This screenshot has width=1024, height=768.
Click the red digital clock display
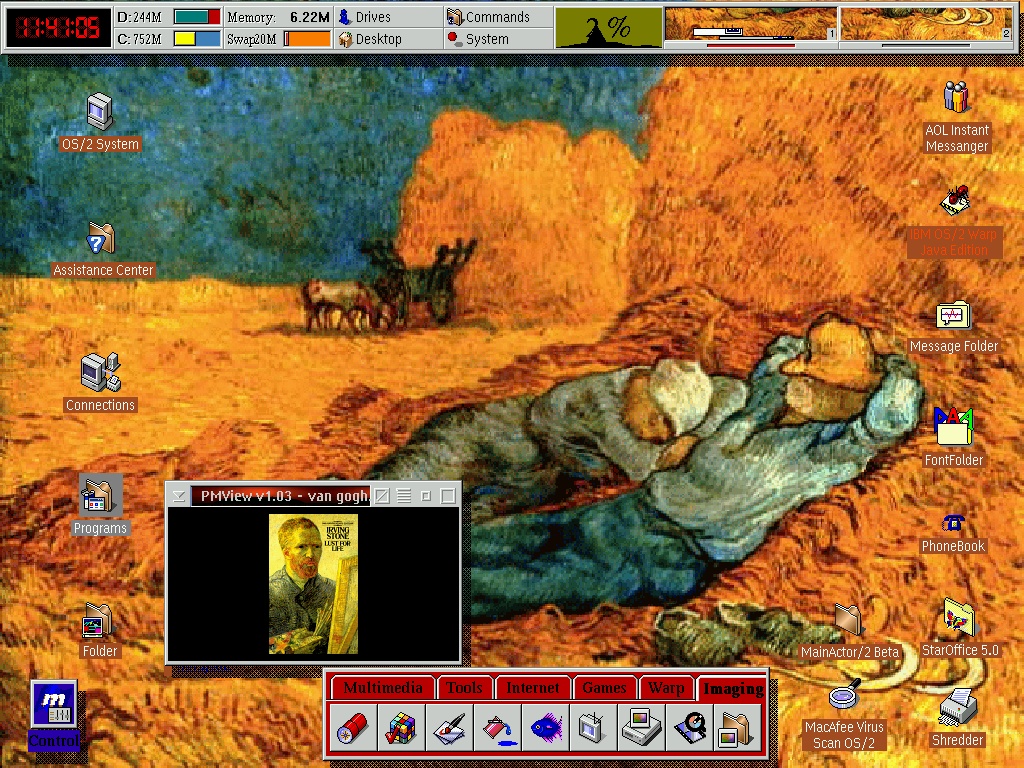tap(58, 27)
